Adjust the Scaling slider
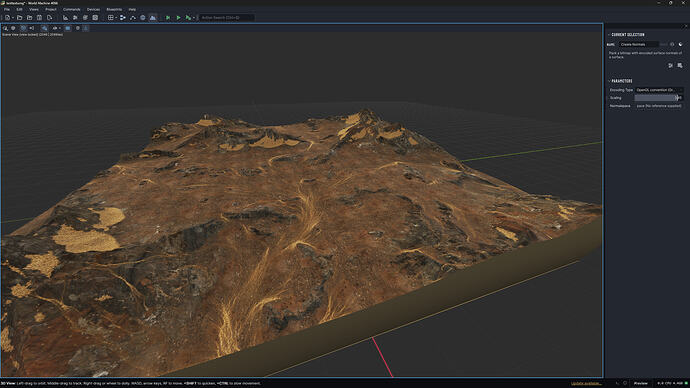This screenshot has width=690, height=388. point(658,98)
